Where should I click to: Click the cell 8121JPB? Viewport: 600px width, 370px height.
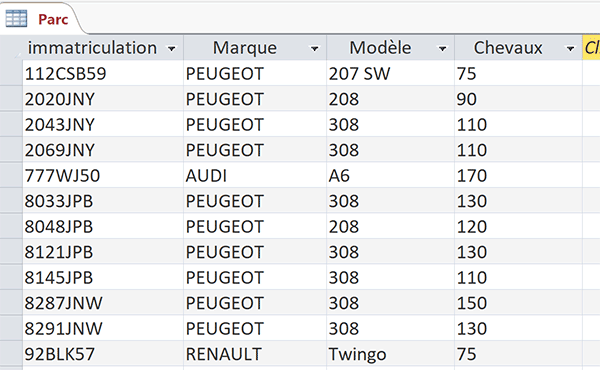pyautogui.click(x=103, y=252)
